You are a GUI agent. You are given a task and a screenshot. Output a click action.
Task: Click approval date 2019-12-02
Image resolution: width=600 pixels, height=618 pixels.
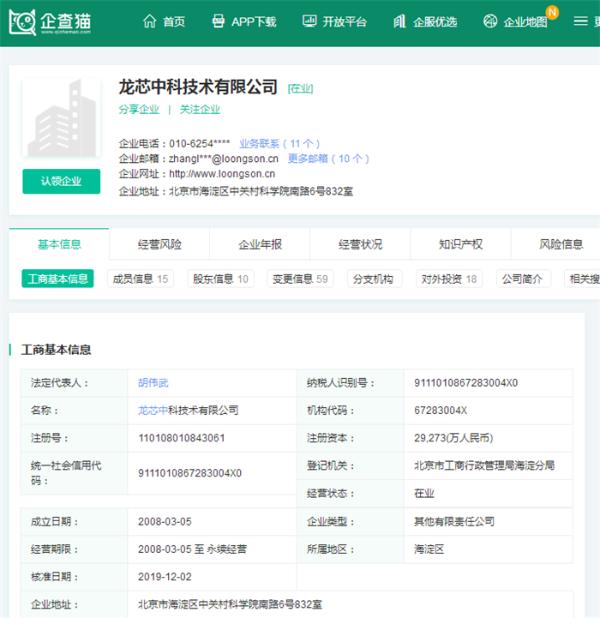[x=165, y=577]
